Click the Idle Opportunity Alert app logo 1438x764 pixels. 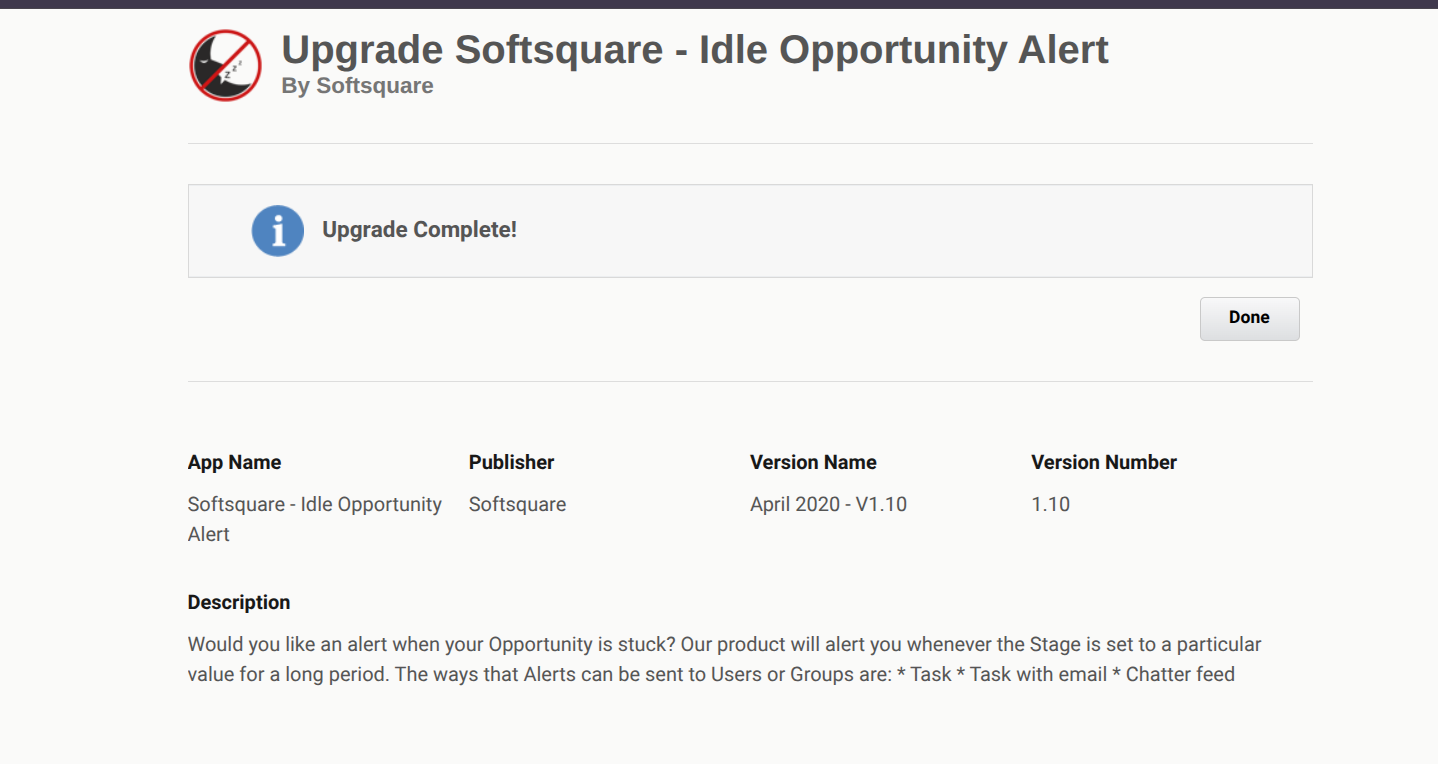pos(225,65)
